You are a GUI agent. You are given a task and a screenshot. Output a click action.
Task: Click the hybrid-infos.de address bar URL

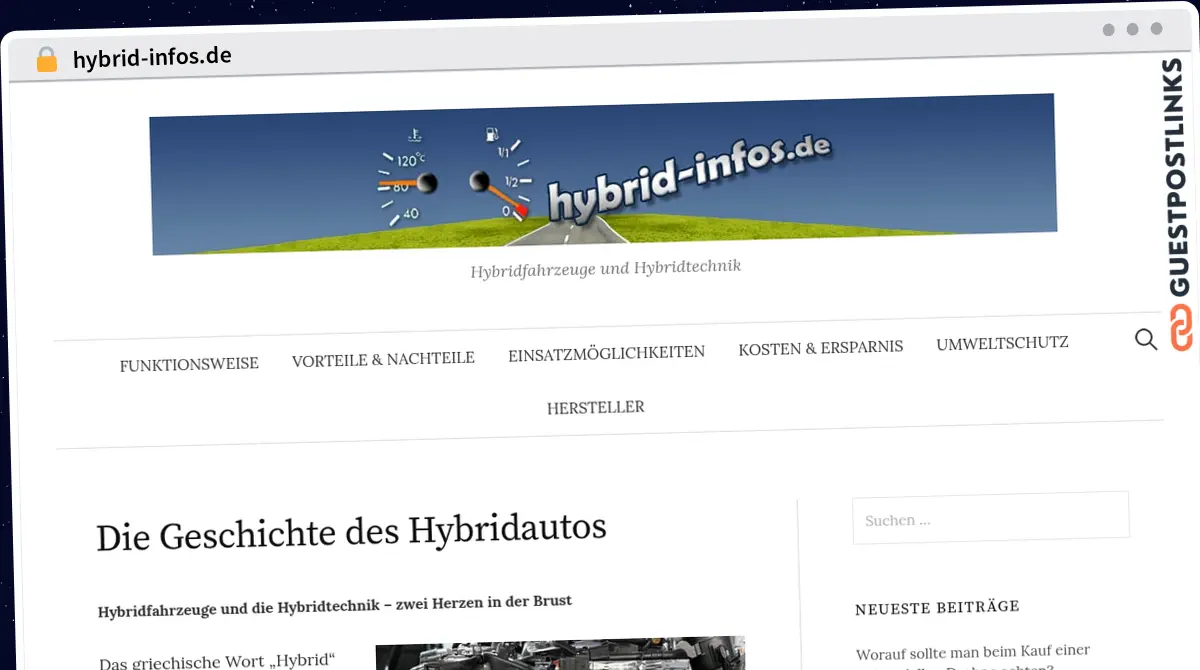coord(152,57)
